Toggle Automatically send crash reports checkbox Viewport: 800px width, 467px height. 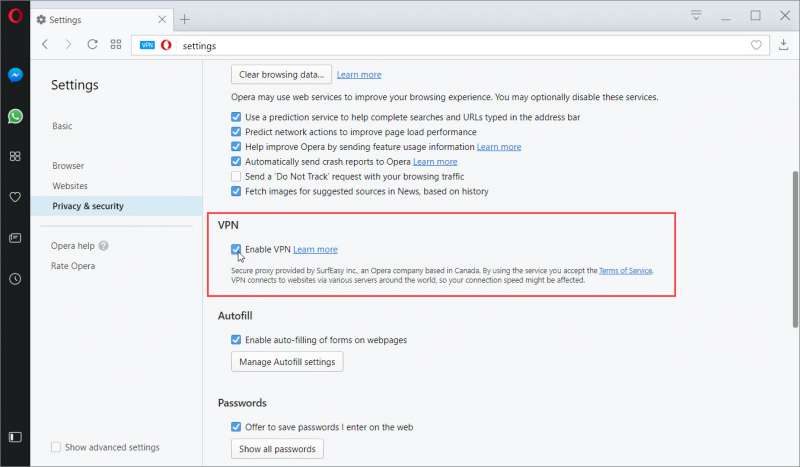236,161
